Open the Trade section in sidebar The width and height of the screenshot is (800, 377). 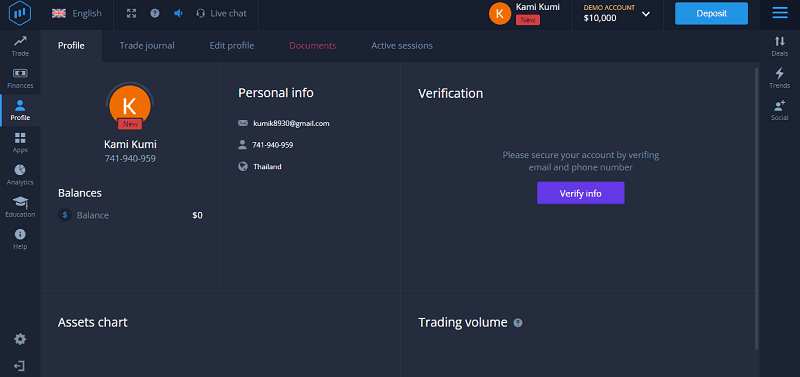point(20,45)
